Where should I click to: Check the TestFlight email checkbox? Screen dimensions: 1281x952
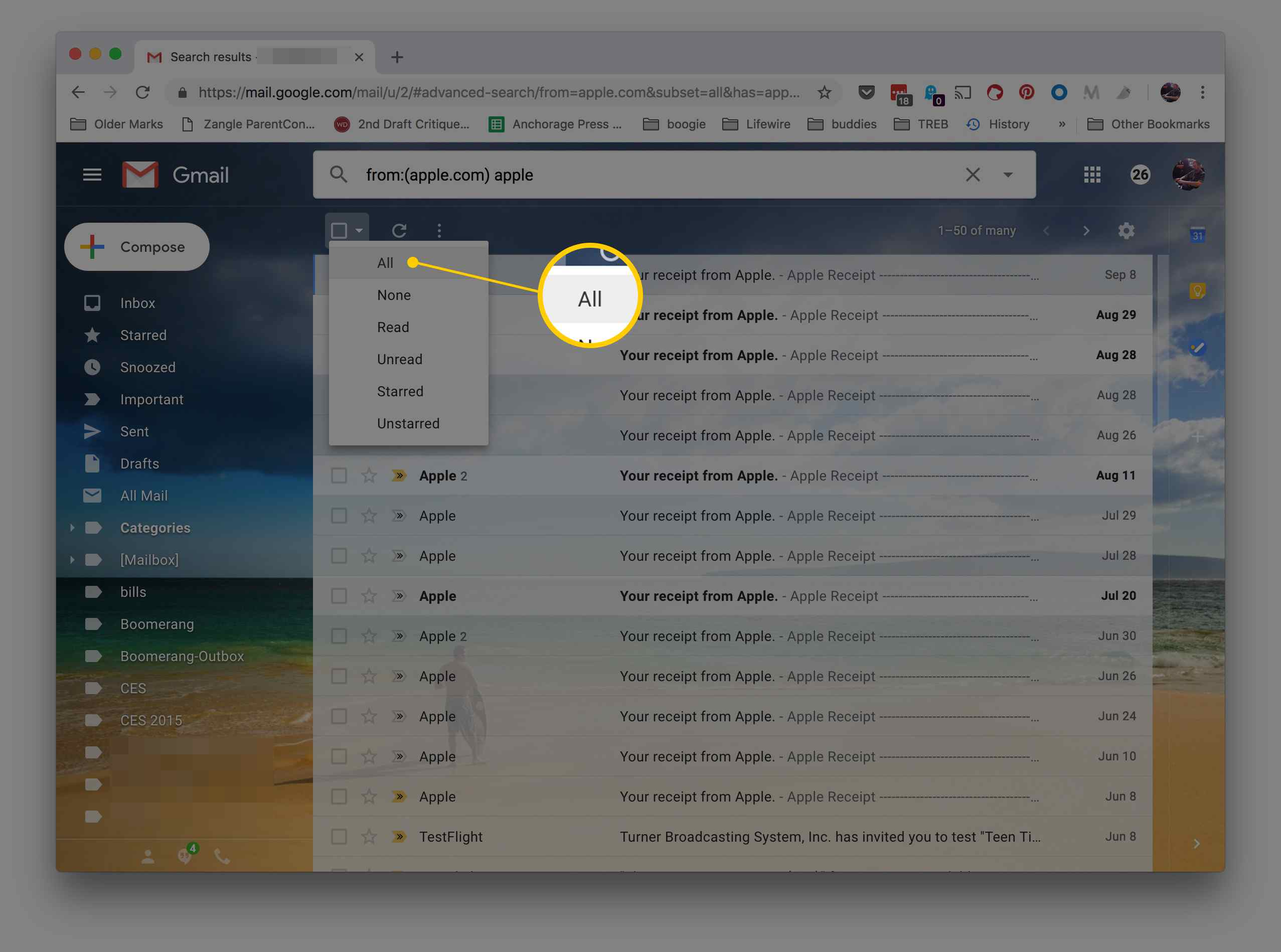[339, 836]
